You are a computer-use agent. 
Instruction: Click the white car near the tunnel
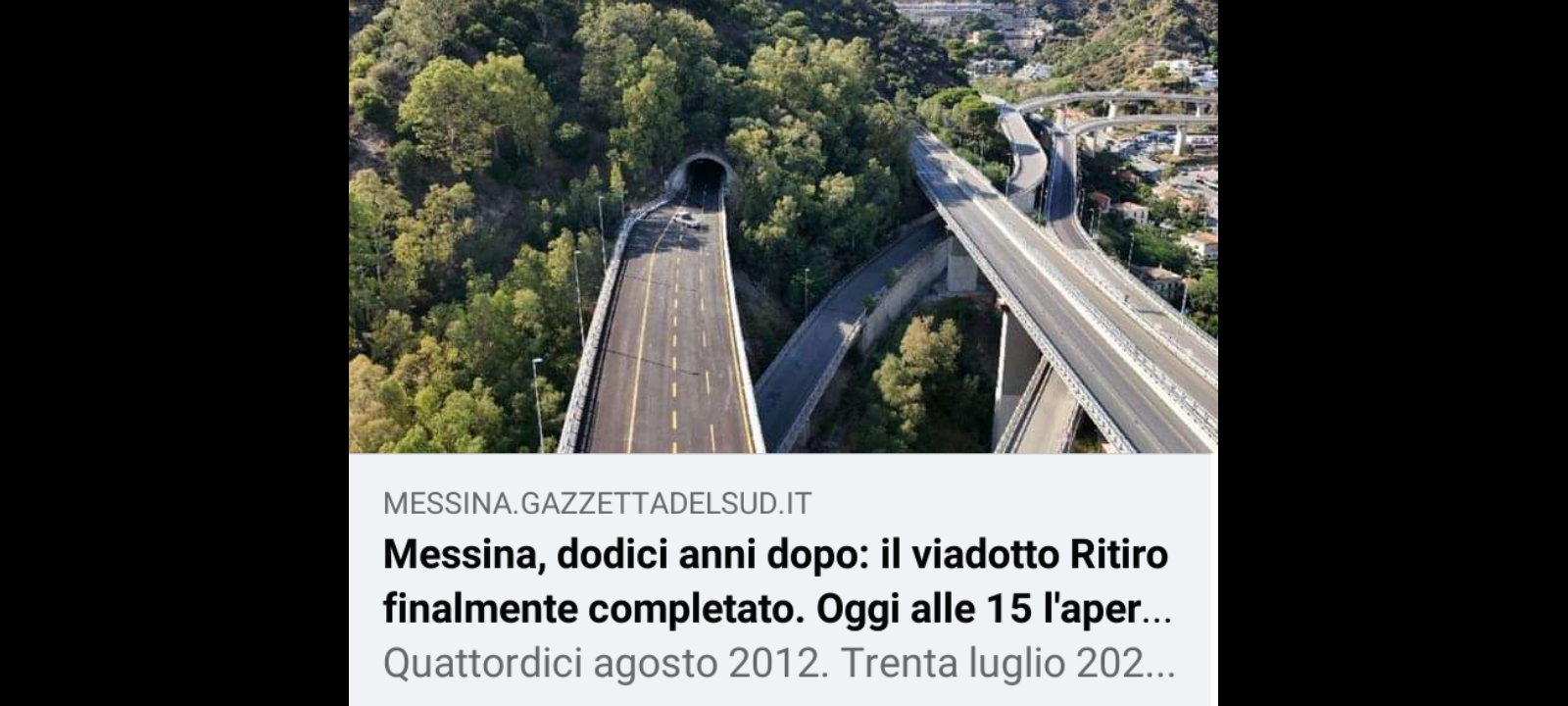687,220
